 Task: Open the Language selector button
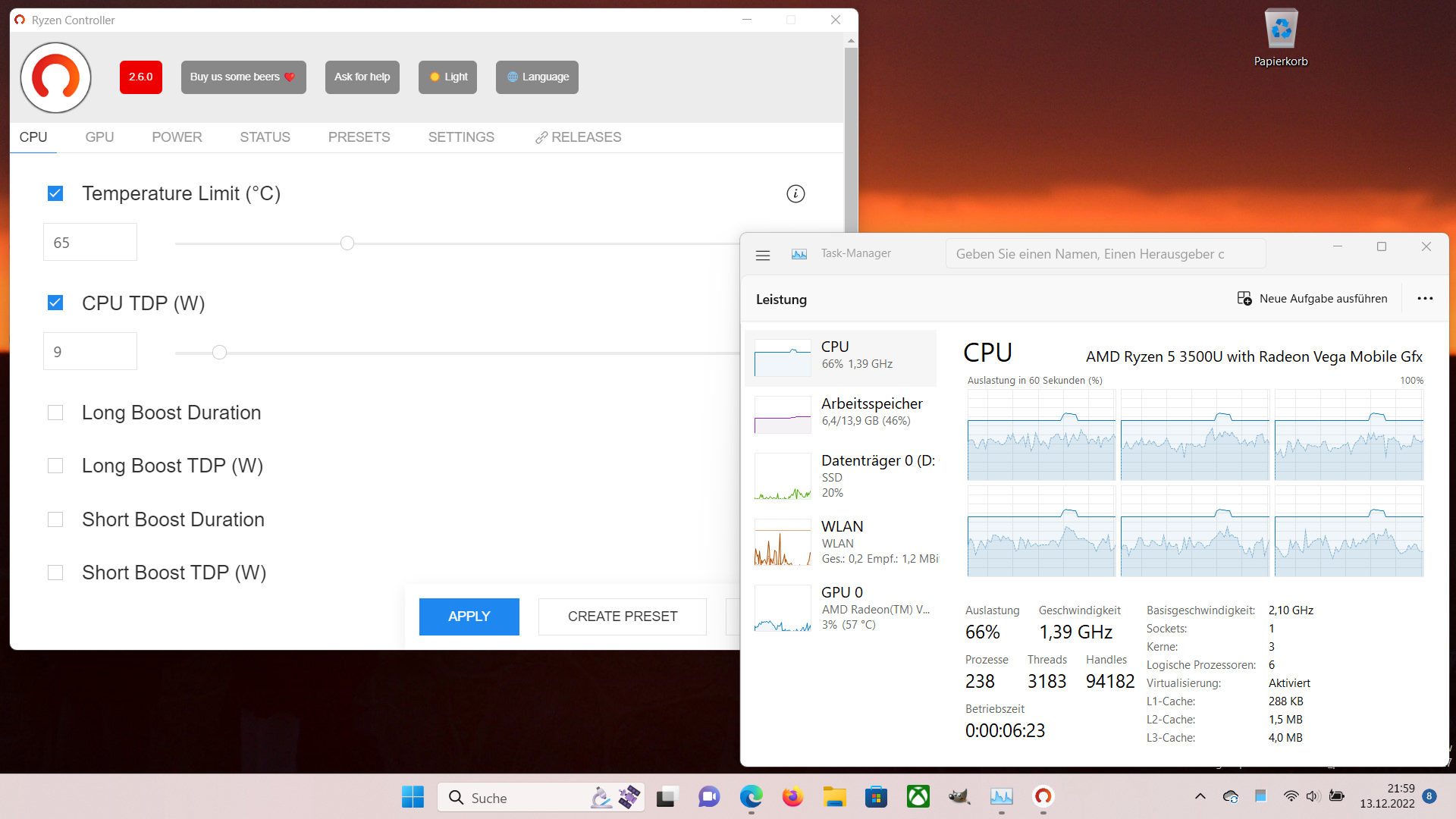point(537,77)
